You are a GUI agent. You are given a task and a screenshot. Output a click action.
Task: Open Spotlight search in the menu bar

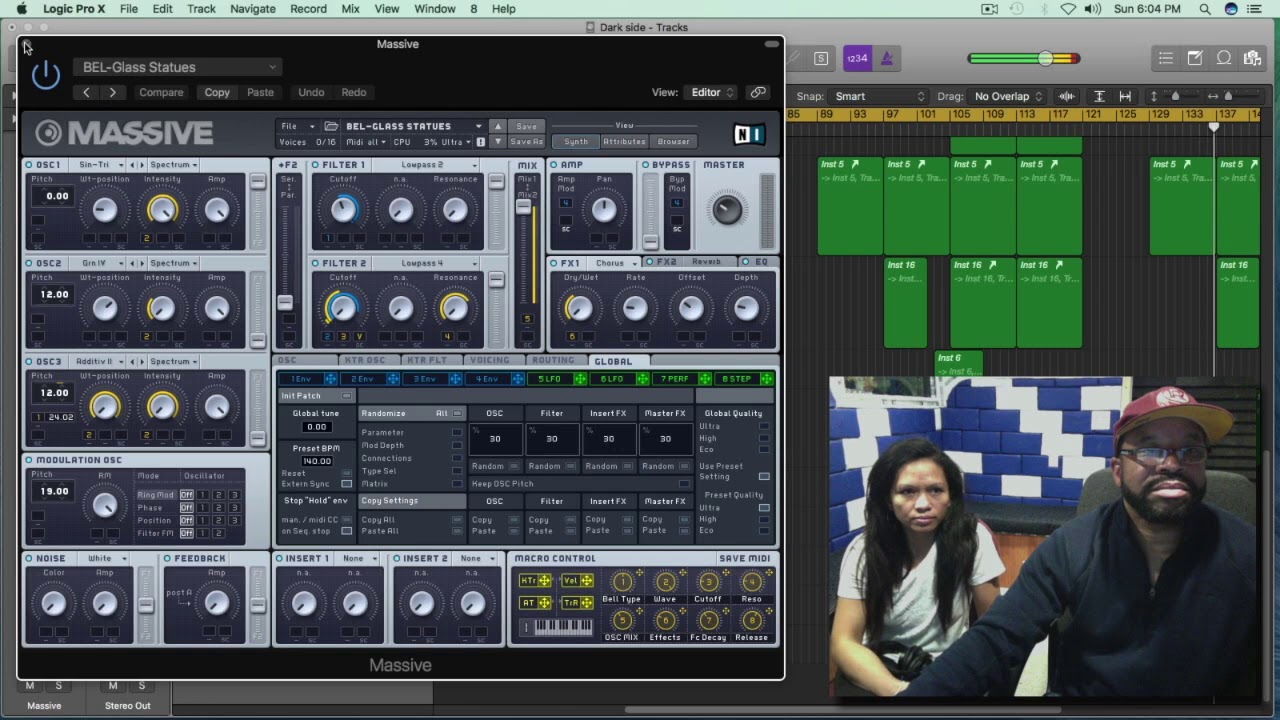pyautogui.click(x=1205, y=9)
